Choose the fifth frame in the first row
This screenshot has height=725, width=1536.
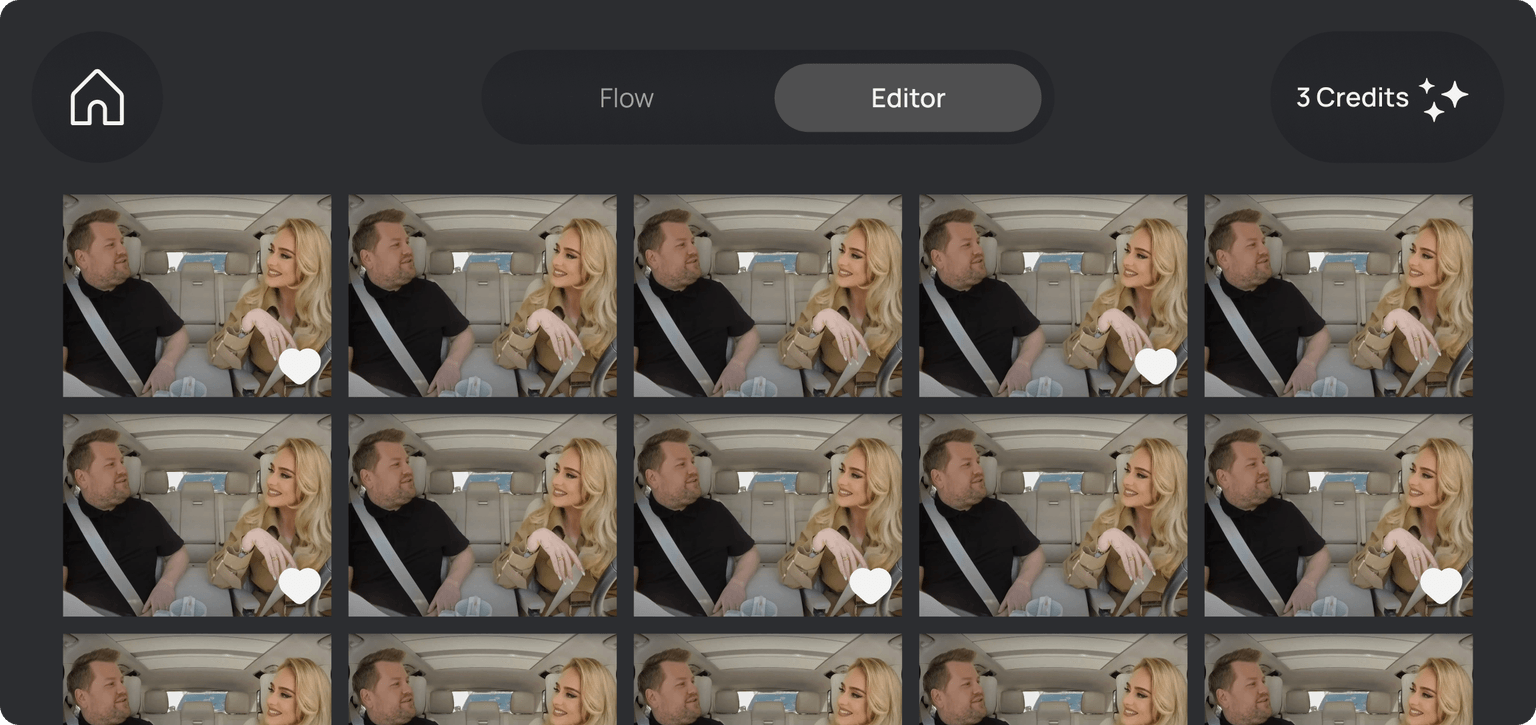(x=1338, y=296)
